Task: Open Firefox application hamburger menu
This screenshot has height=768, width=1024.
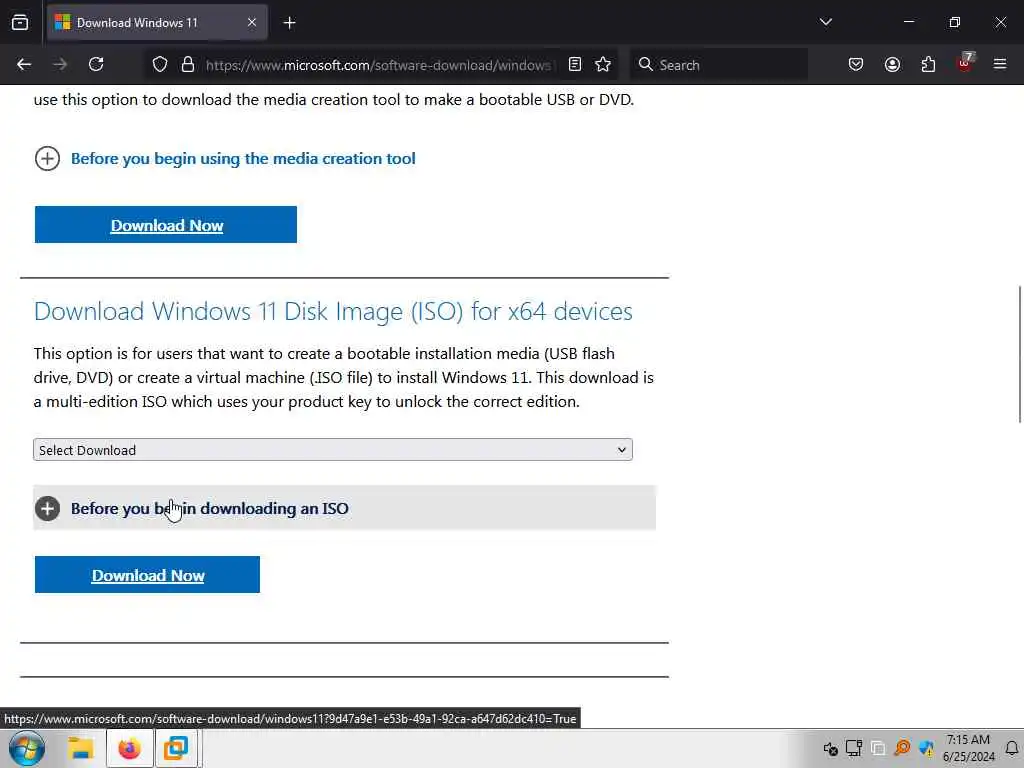Action: pyautogui.click(x=1000, y=64)
